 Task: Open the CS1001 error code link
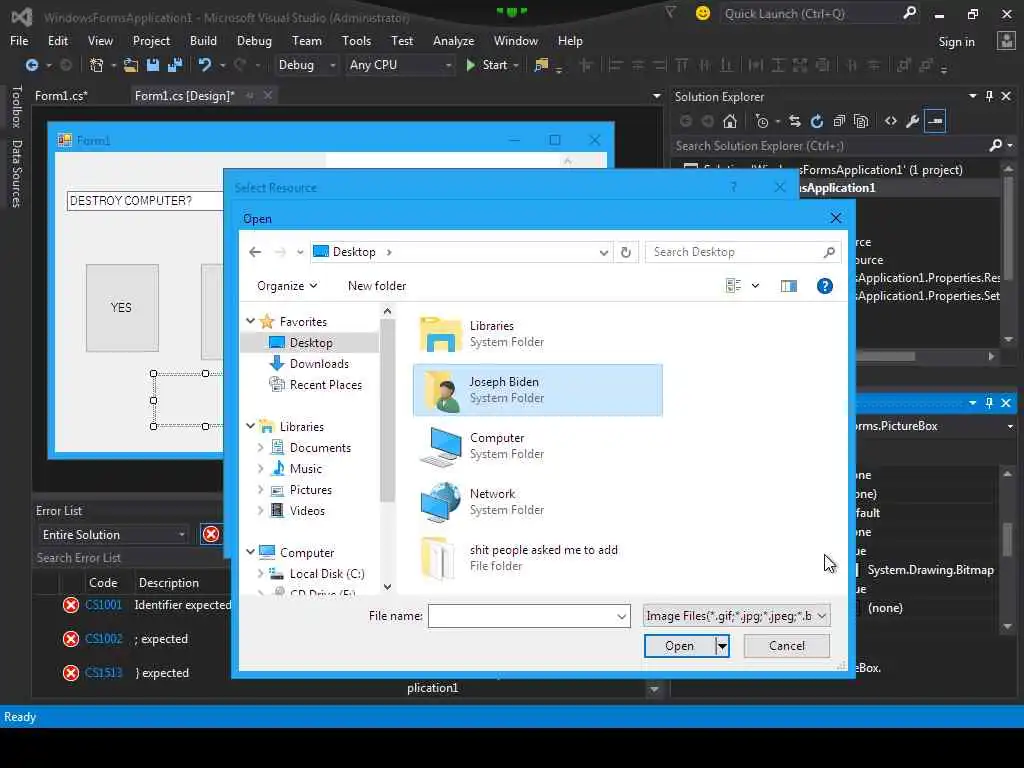coord(103,605)
